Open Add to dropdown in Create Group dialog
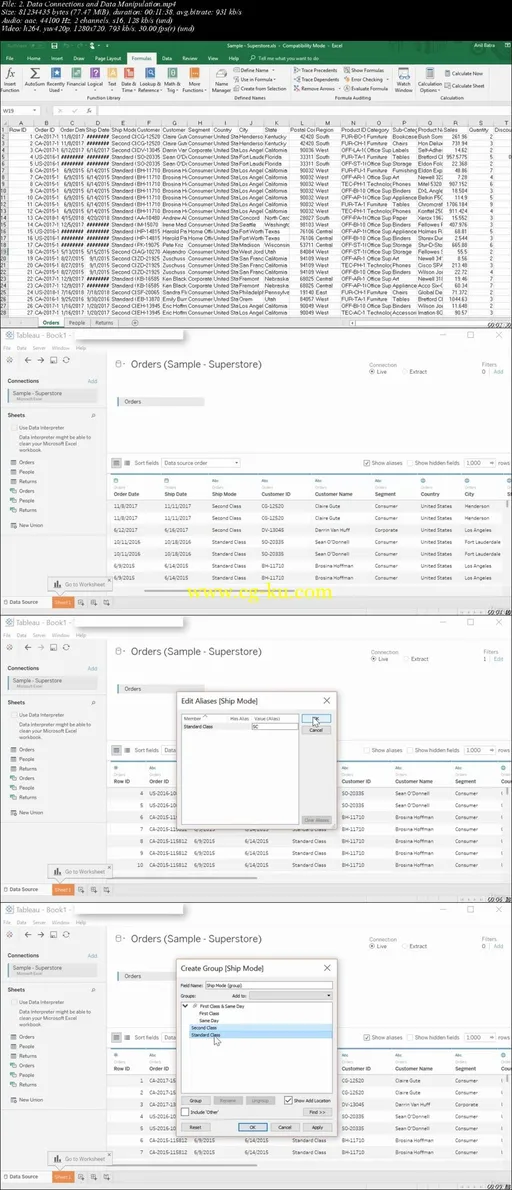This screenshot has height=1190, width=512. point(291,995)
